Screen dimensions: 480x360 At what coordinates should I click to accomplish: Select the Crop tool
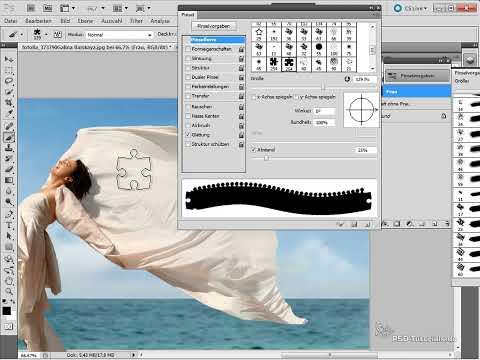[9, 103]
